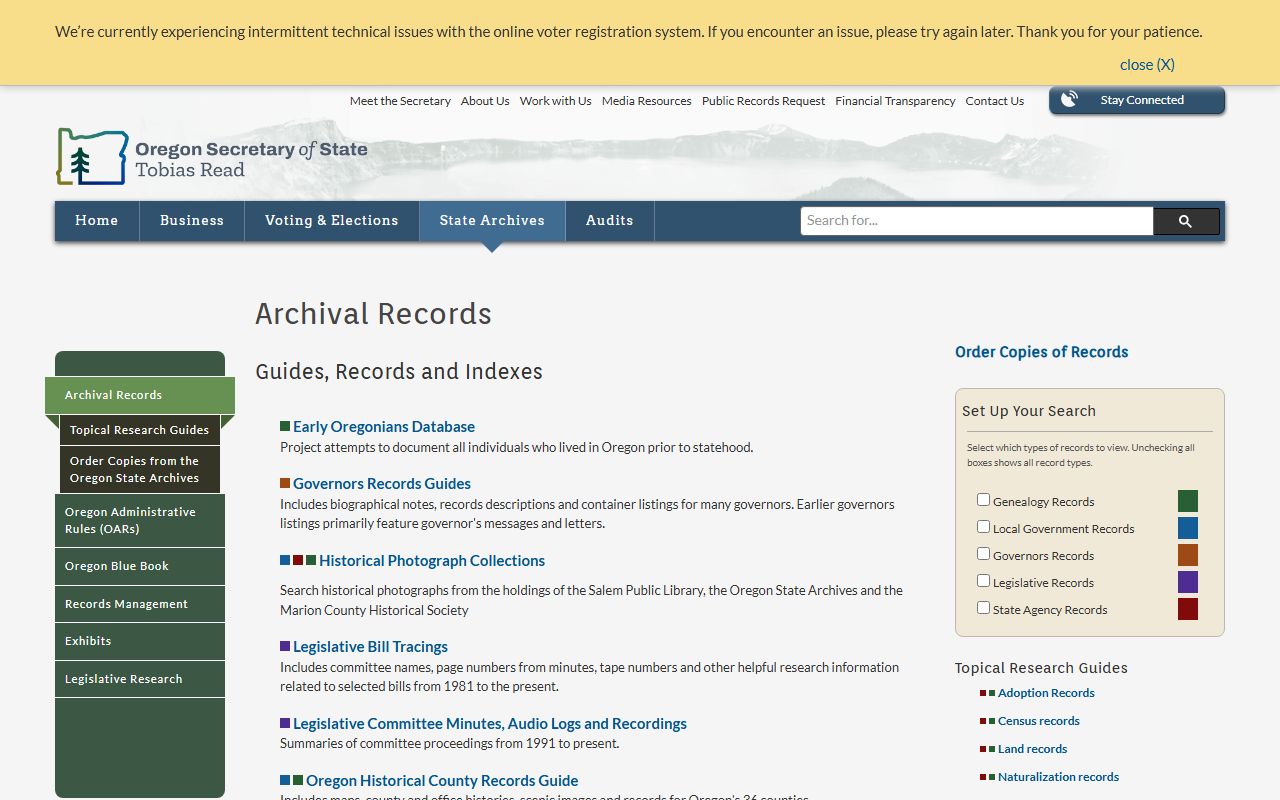Image resolution: width=1280 pixels, height=800 pixels.
Task: Click Order Copies of Records link
Action: point(1041,352)
